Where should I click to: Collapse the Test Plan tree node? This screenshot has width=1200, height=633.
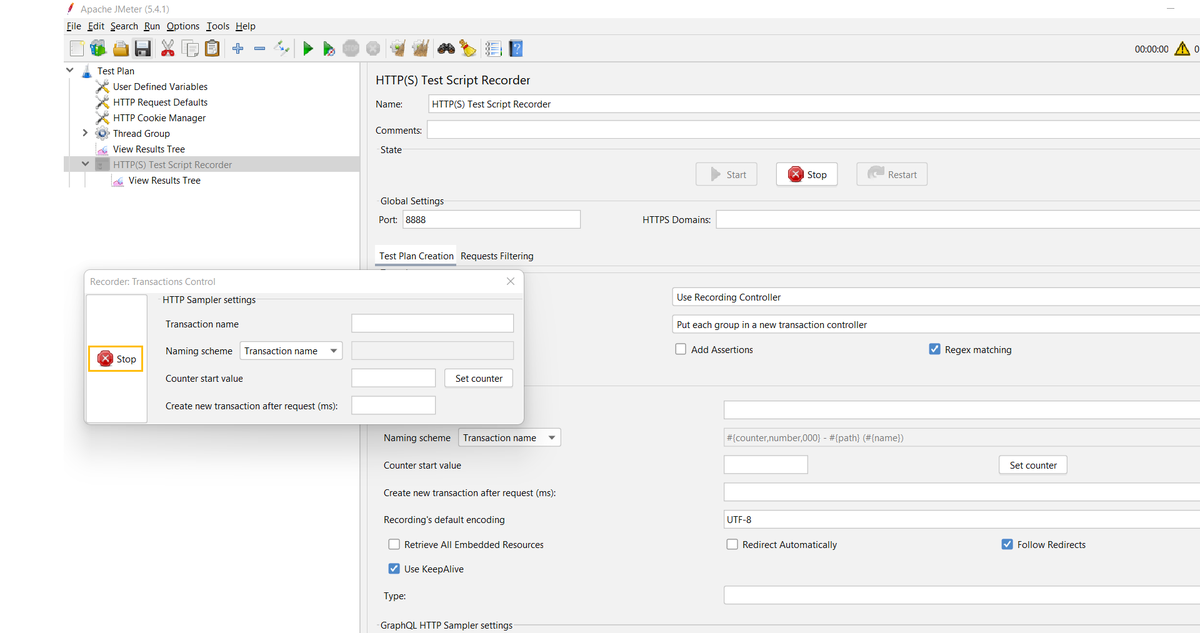70,71
